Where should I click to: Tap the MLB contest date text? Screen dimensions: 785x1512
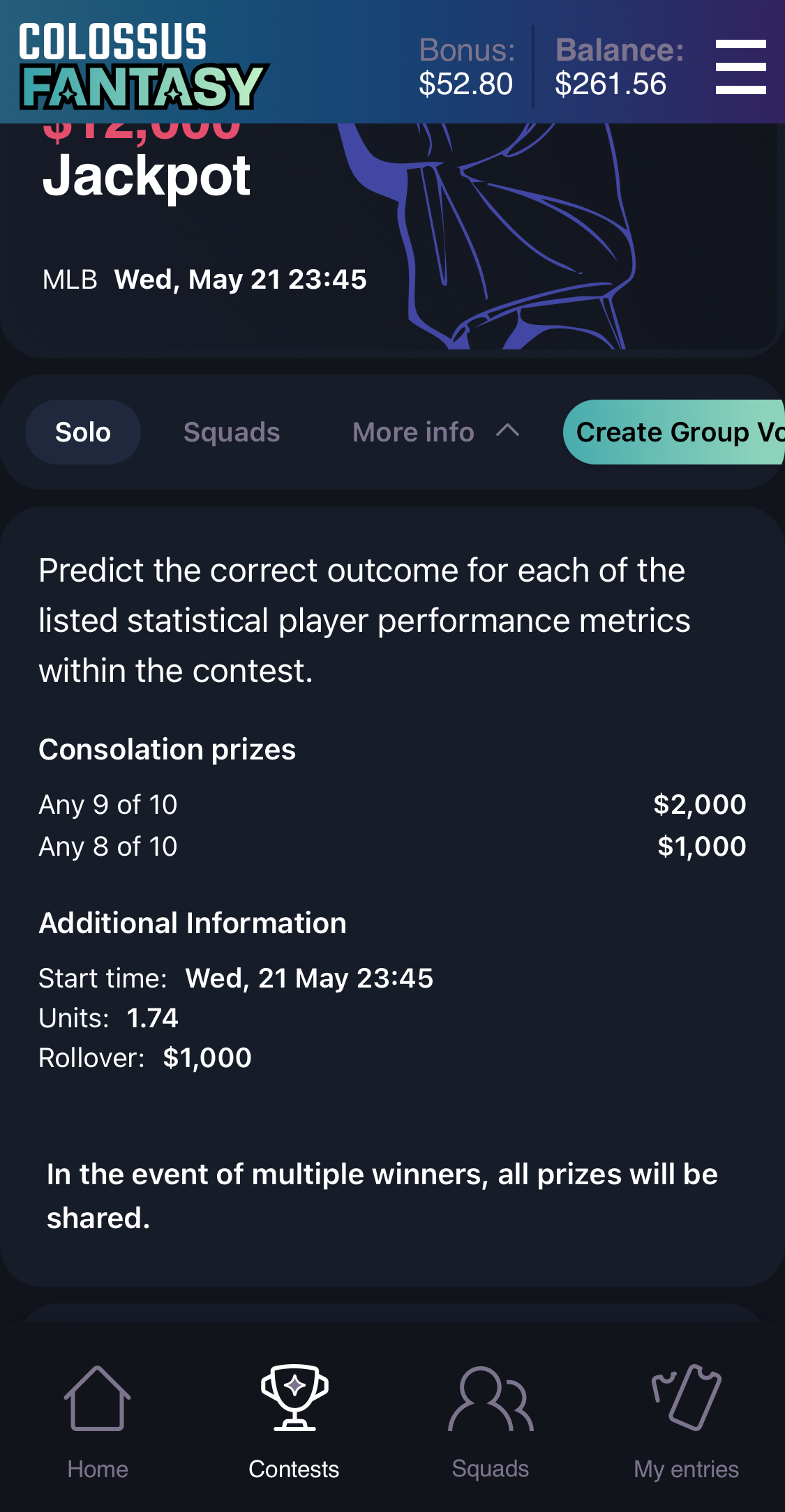[x=240, y=280]
